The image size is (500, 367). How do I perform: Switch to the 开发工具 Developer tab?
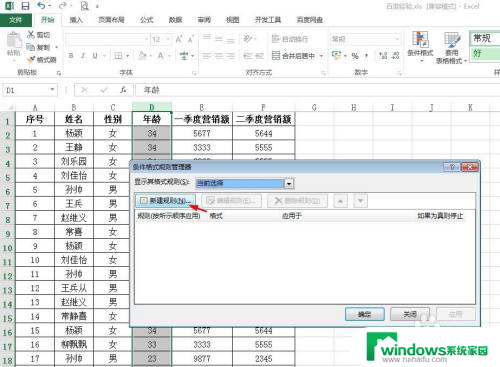click(x=268, y=20)
